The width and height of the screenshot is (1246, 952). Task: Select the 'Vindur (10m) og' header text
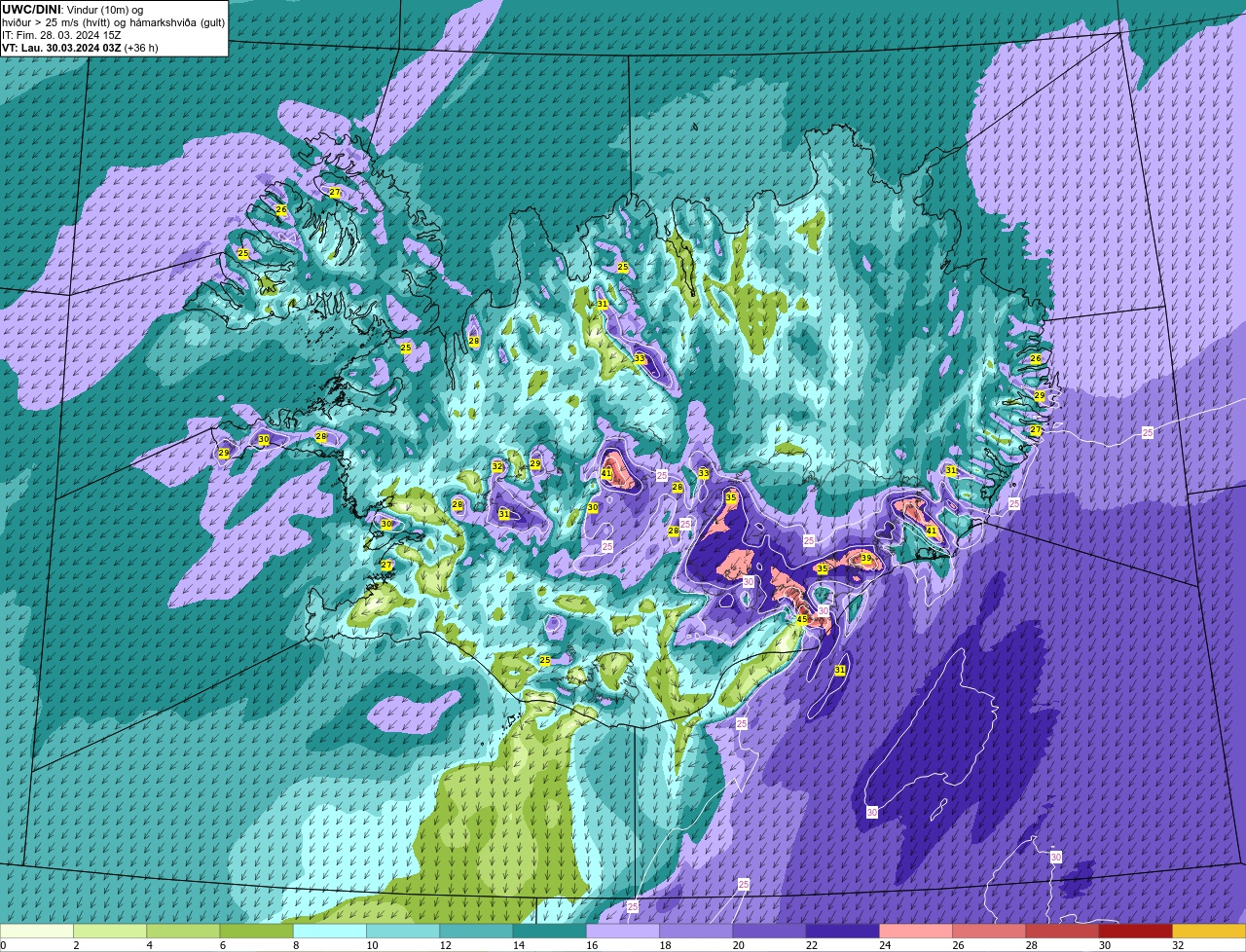[104, 10]
